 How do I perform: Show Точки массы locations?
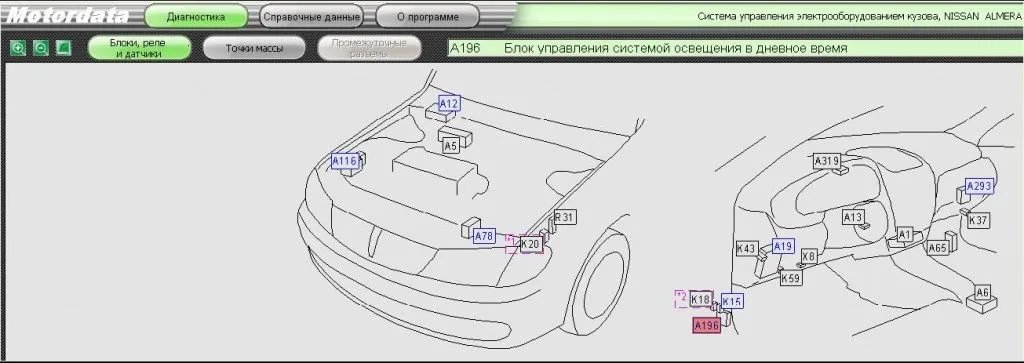254,48
